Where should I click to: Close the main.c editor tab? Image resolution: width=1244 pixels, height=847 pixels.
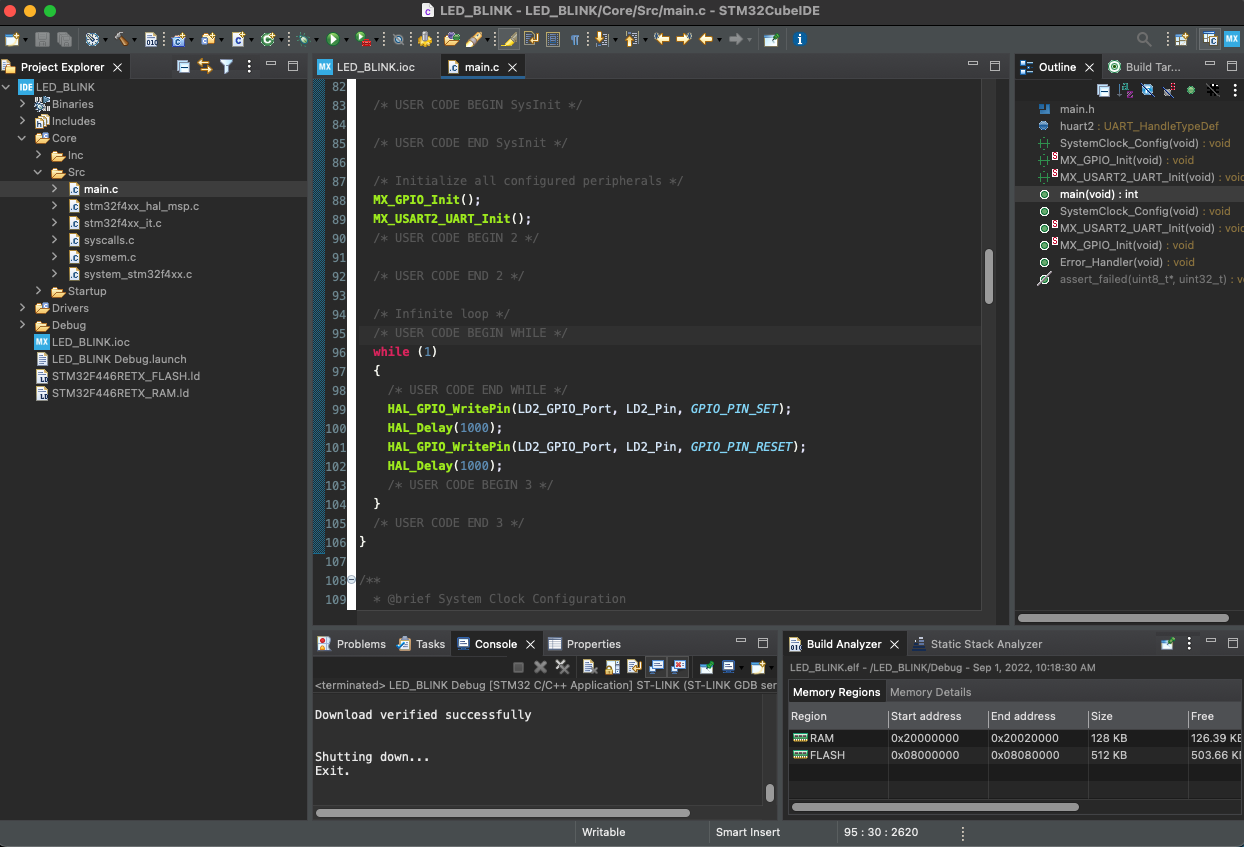click(x=513, y=67)
